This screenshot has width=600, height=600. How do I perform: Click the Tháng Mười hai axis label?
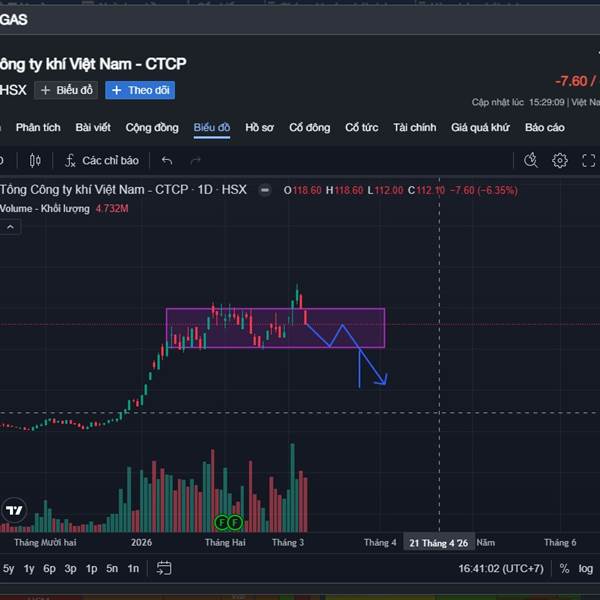point(45,543)
